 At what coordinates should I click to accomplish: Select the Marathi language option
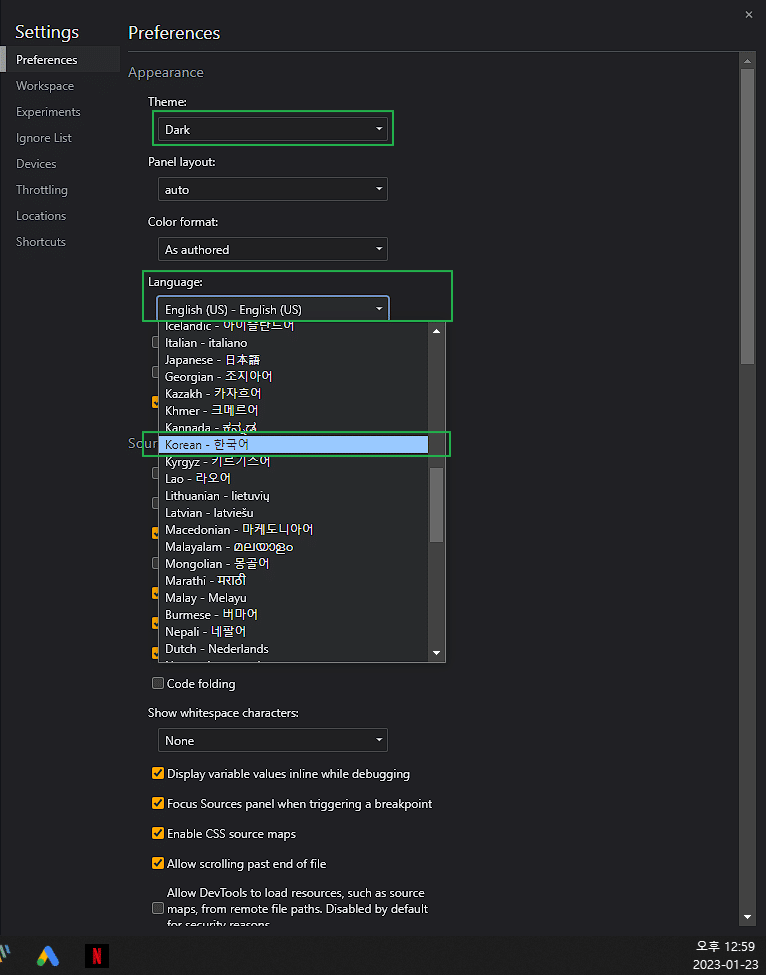click(x=293, y=581)
